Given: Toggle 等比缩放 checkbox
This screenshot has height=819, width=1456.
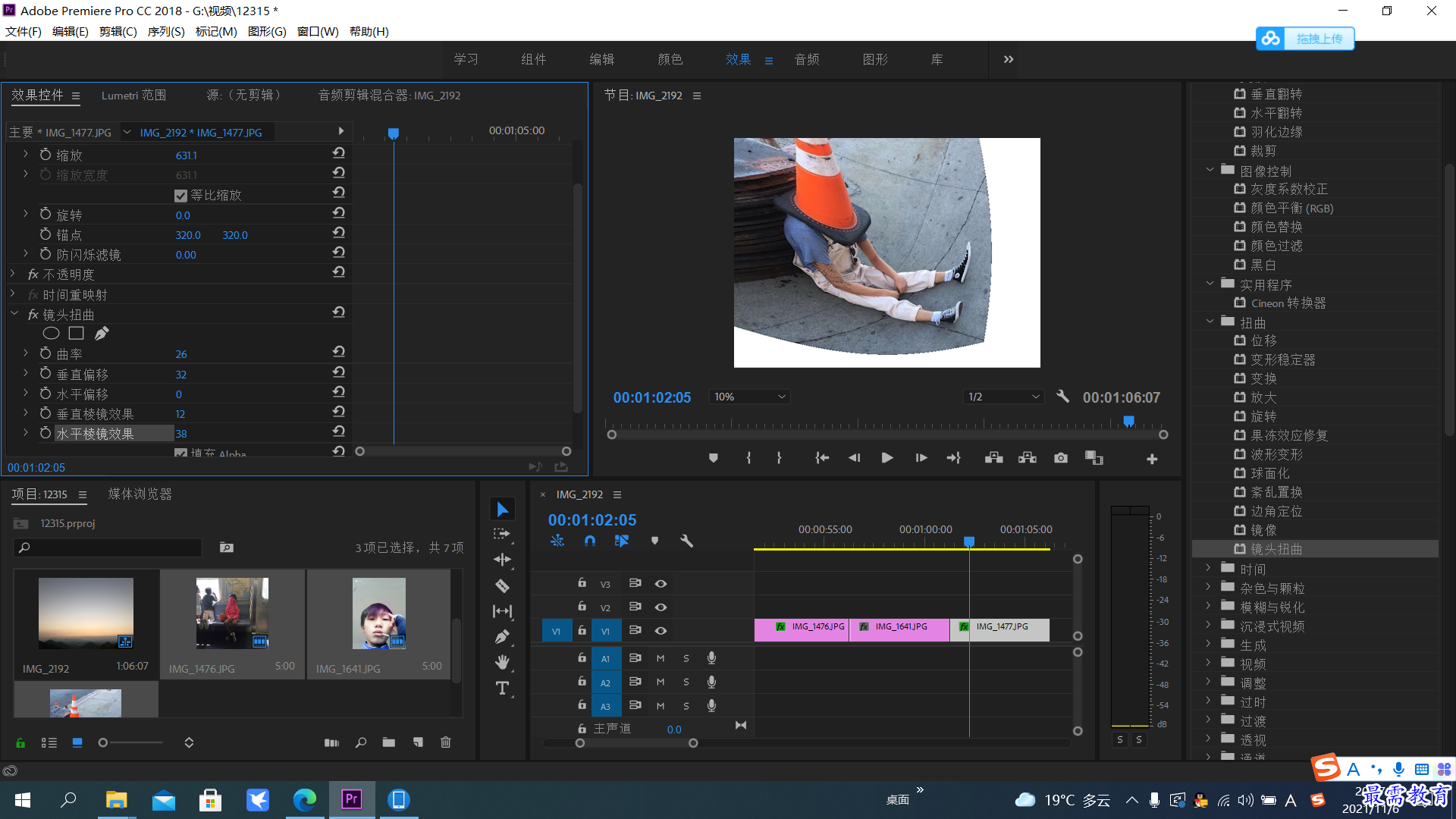Looking at the screenshot, I should coord(180,196).
